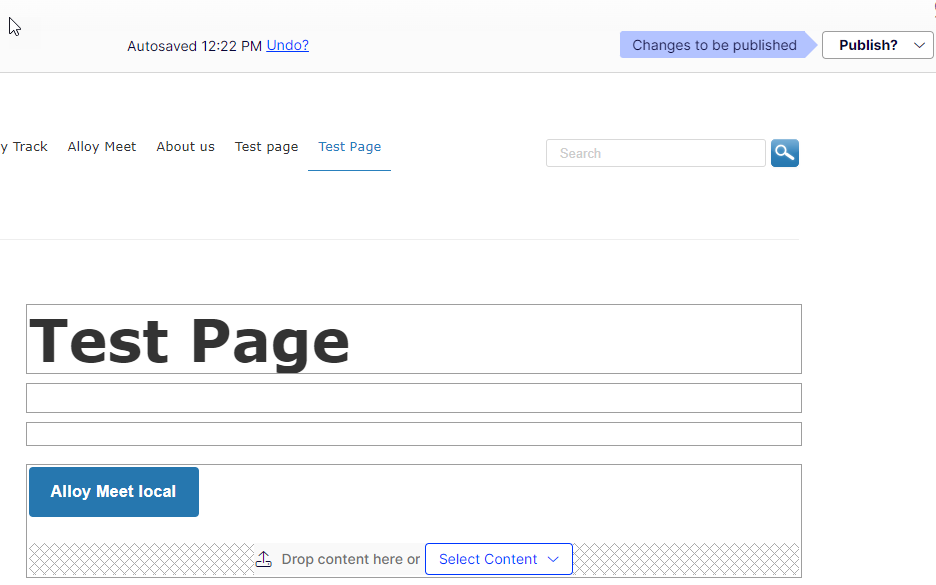The image size is (936, 585).
Task: Click the magnifier search icon button
Action: (784, 153)
